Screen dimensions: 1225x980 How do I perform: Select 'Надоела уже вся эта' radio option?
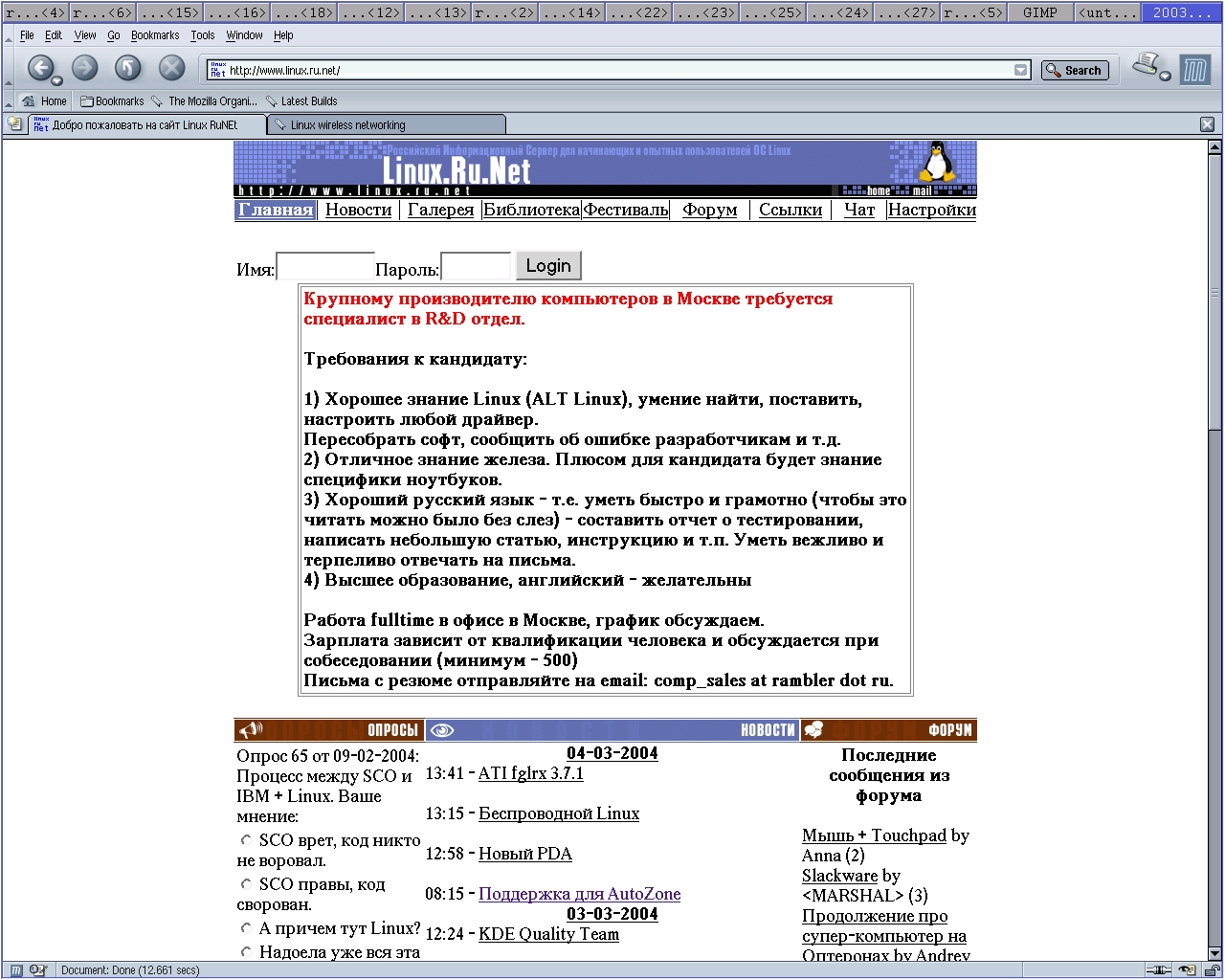[246, 951]
